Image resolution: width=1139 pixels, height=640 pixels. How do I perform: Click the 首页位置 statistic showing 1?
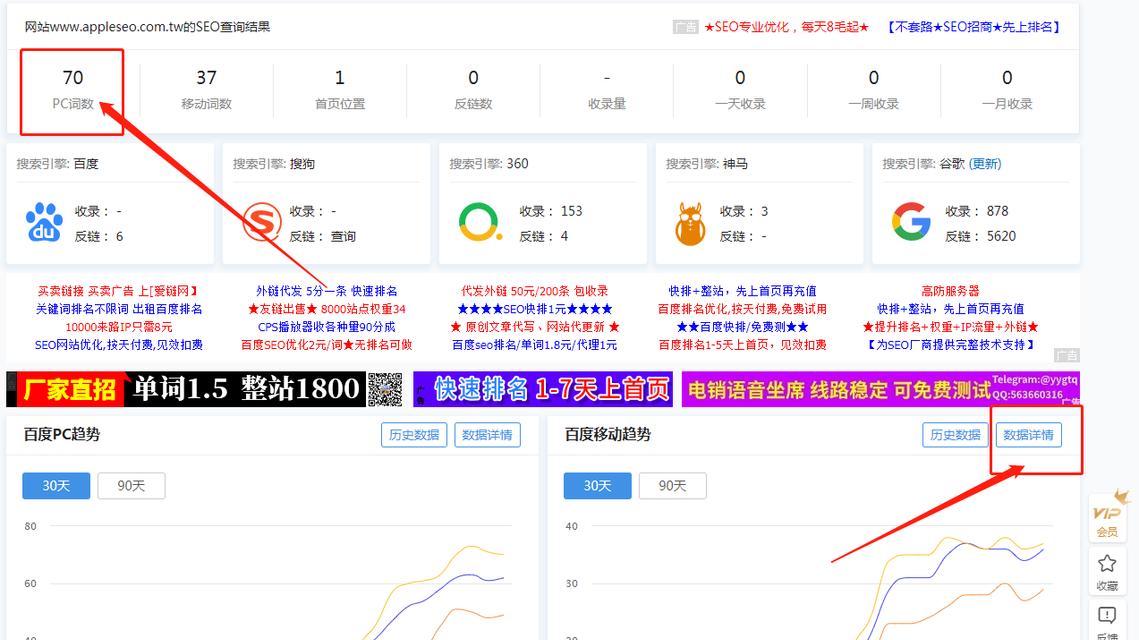(339, 89)
